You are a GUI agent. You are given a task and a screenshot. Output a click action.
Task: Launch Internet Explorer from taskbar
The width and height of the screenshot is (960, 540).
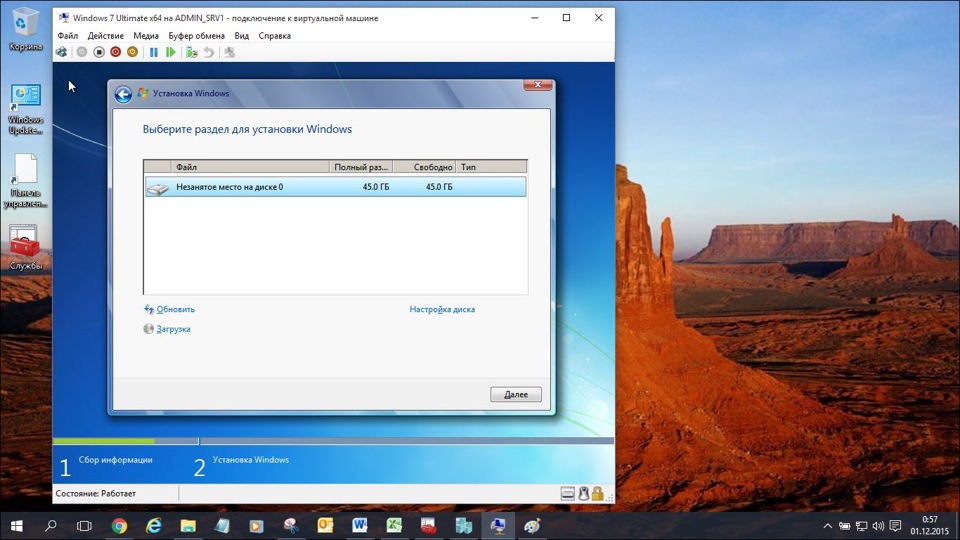(x=153, y=526)
